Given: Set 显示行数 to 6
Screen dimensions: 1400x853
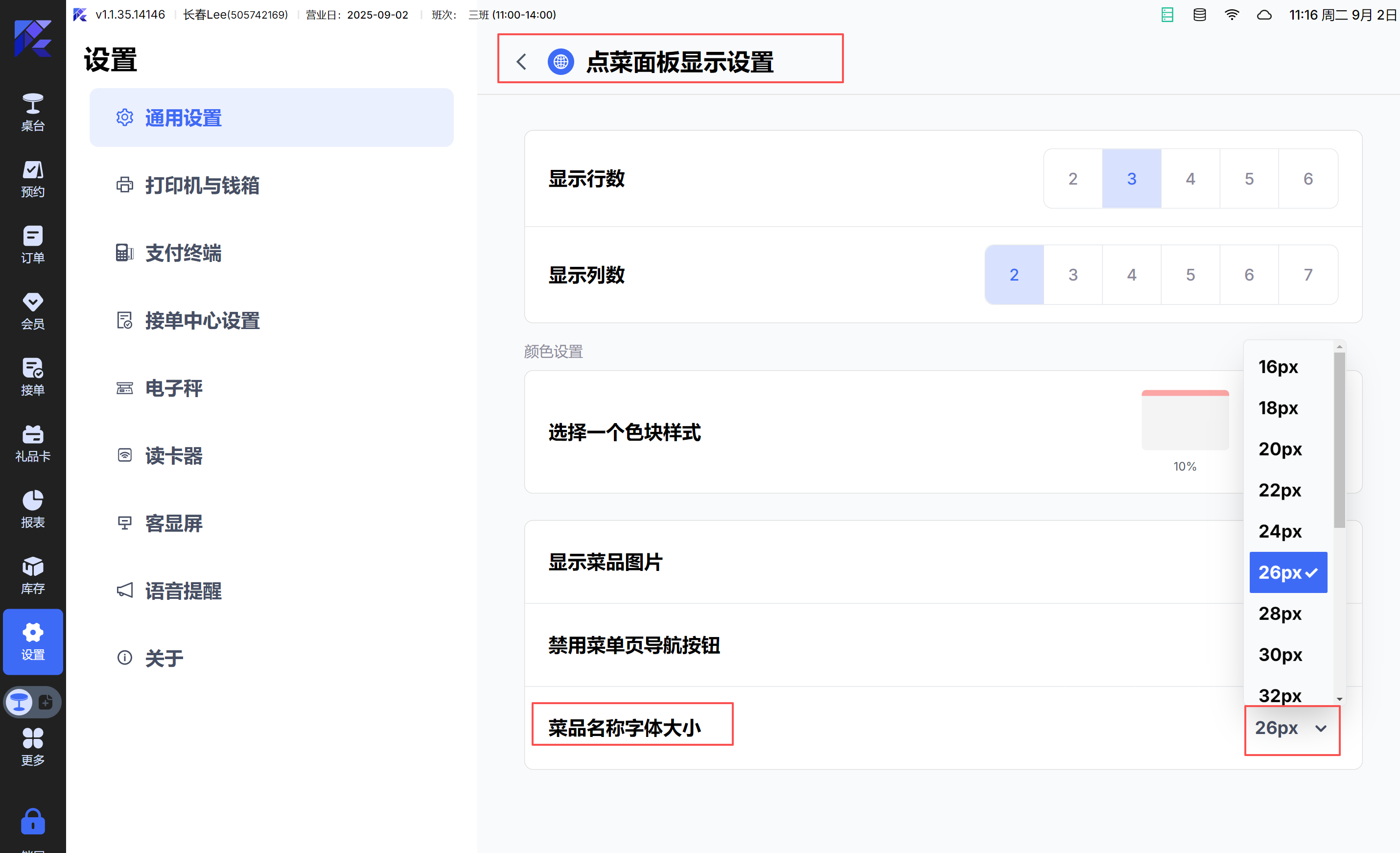Looking at the screenshot, I should coord(1307,178).
